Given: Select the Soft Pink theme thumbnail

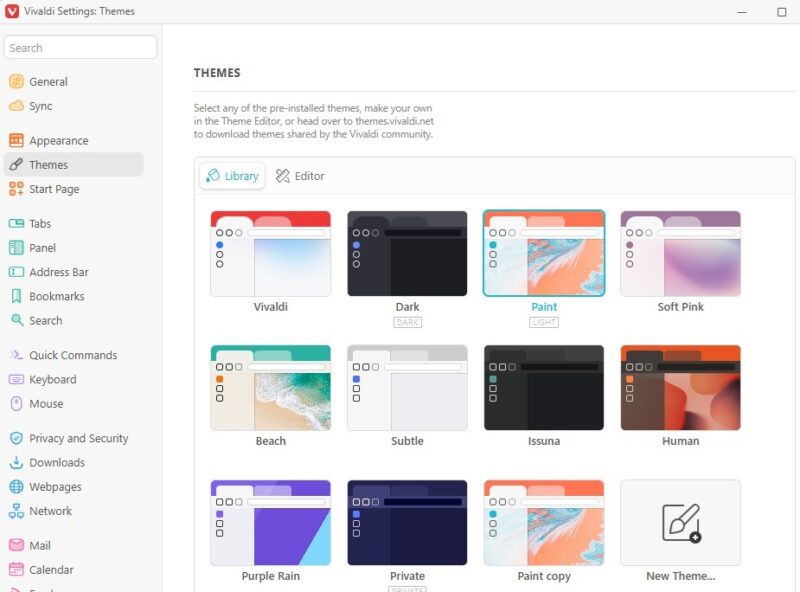Looking at the screenshot, I should pos(680,252).
